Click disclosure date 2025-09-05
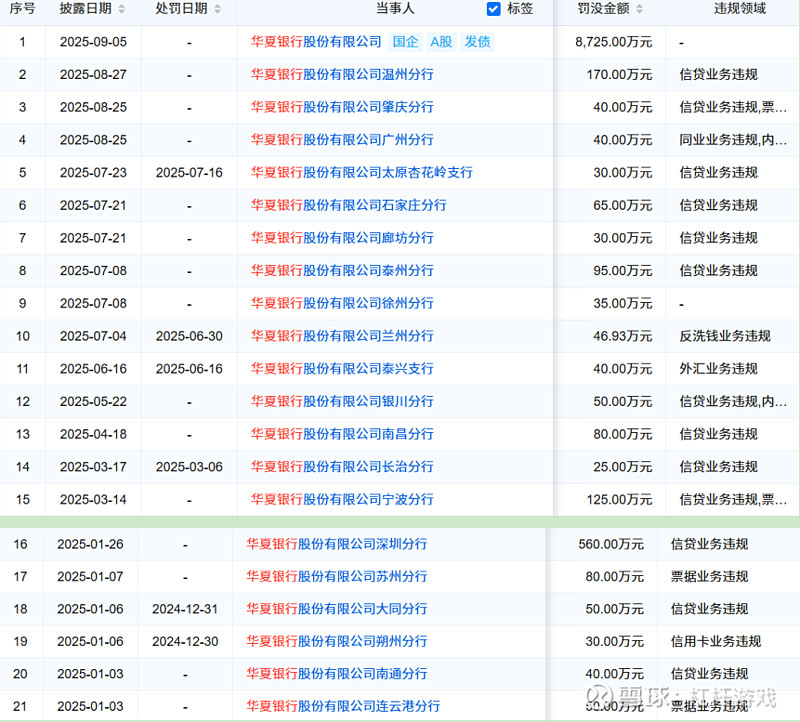Image resolution: width=800 pixels, height=722 pixels. (93, 42)
